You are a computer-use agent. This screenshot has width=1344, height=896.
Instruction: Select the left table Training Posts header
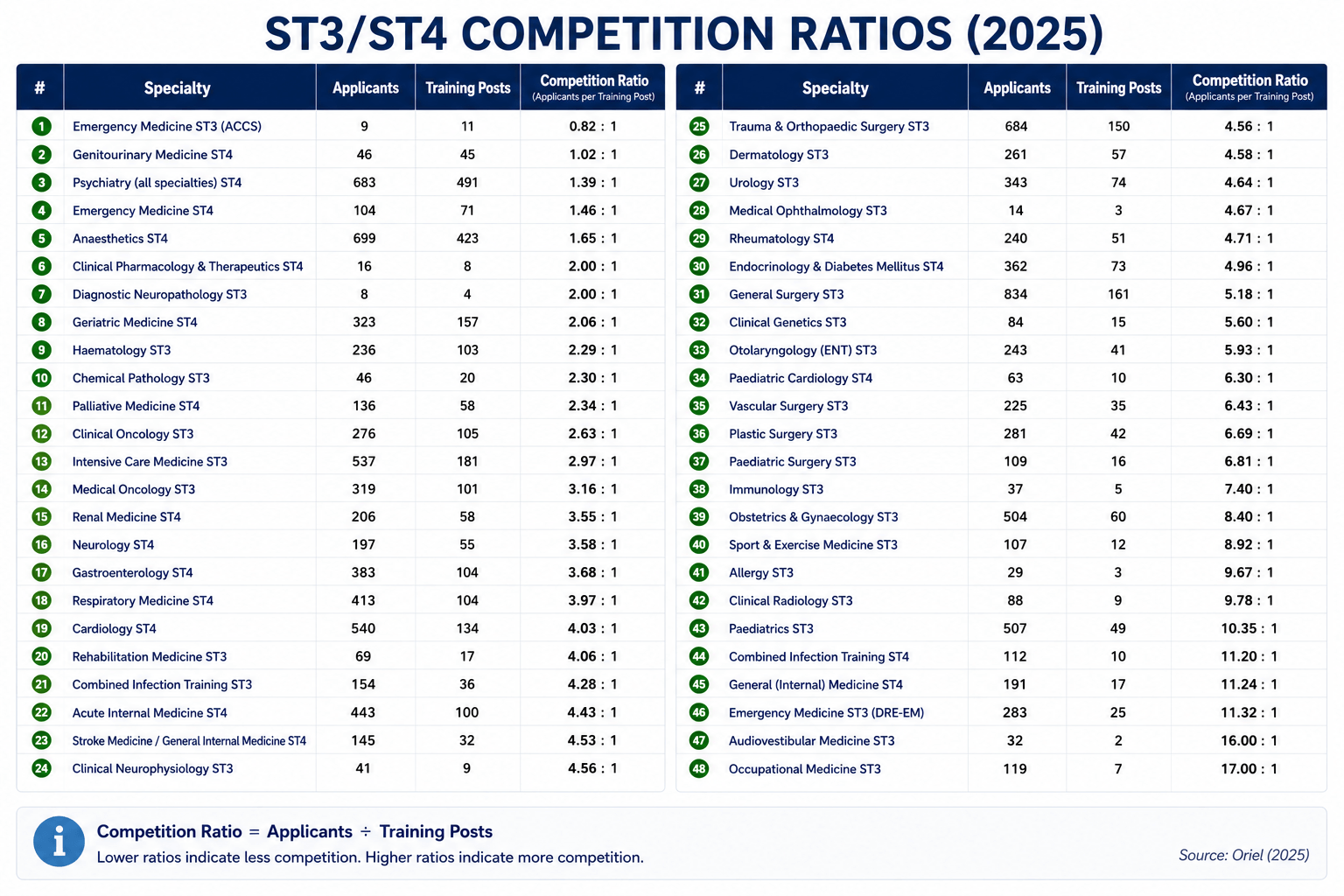pyautogui.click(x=468, y=88)
